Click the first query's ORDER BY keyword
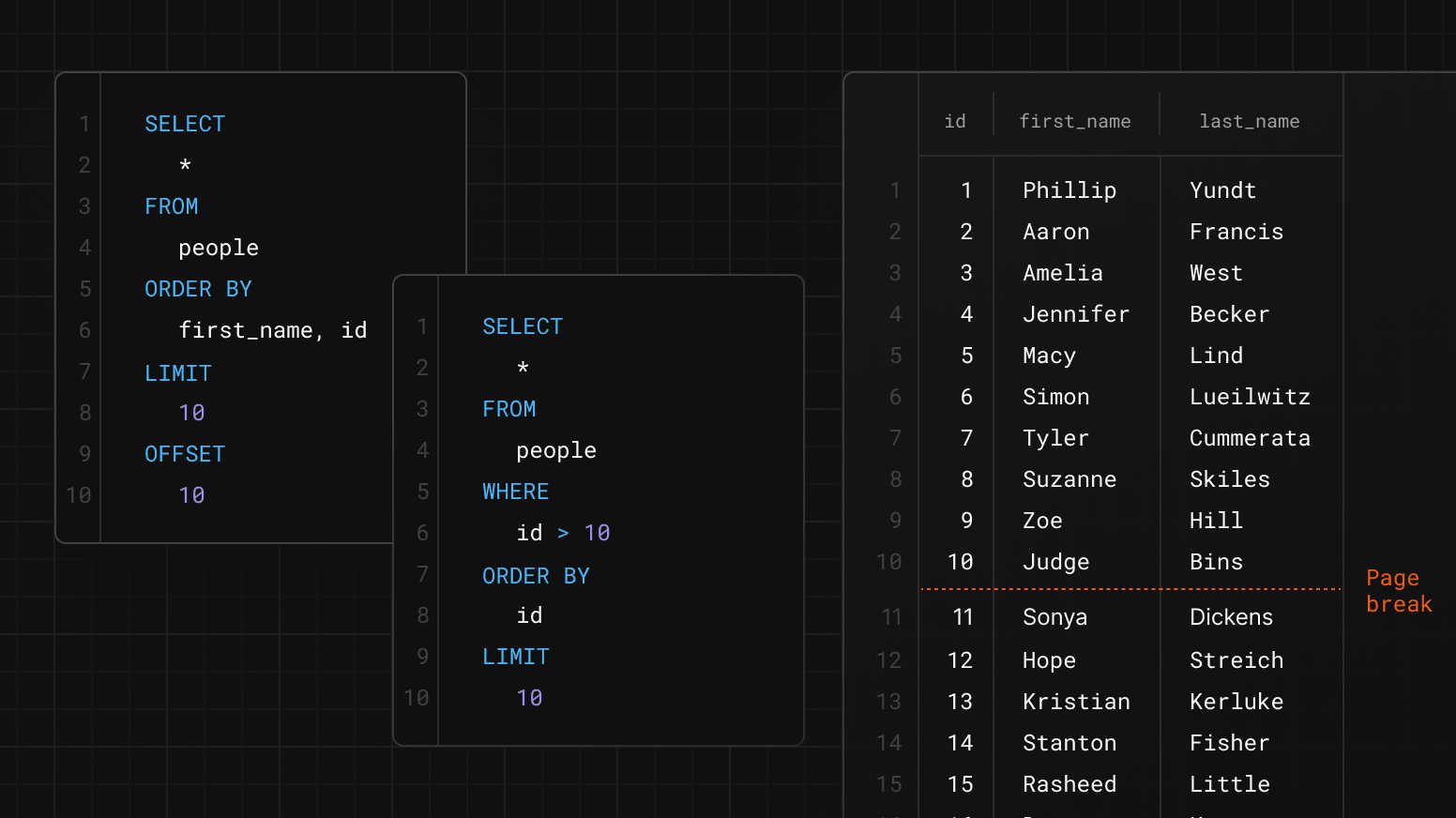1456x818 pixels. tap(198, 289)
